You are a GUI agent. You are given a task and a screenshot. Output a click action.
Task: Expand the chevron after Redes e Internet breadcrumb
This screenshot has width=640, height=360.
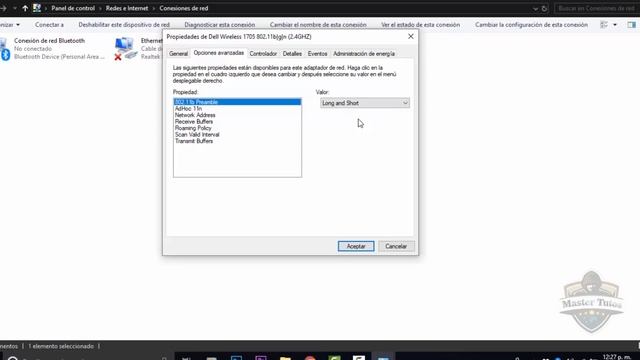coord(154,8)
